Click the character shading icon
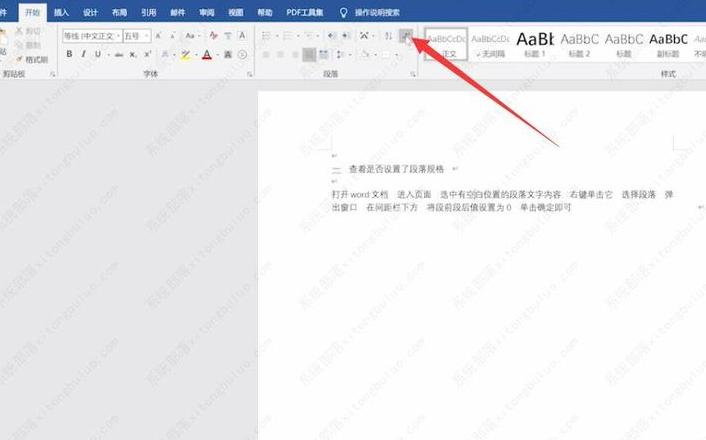 click(228, 54)
